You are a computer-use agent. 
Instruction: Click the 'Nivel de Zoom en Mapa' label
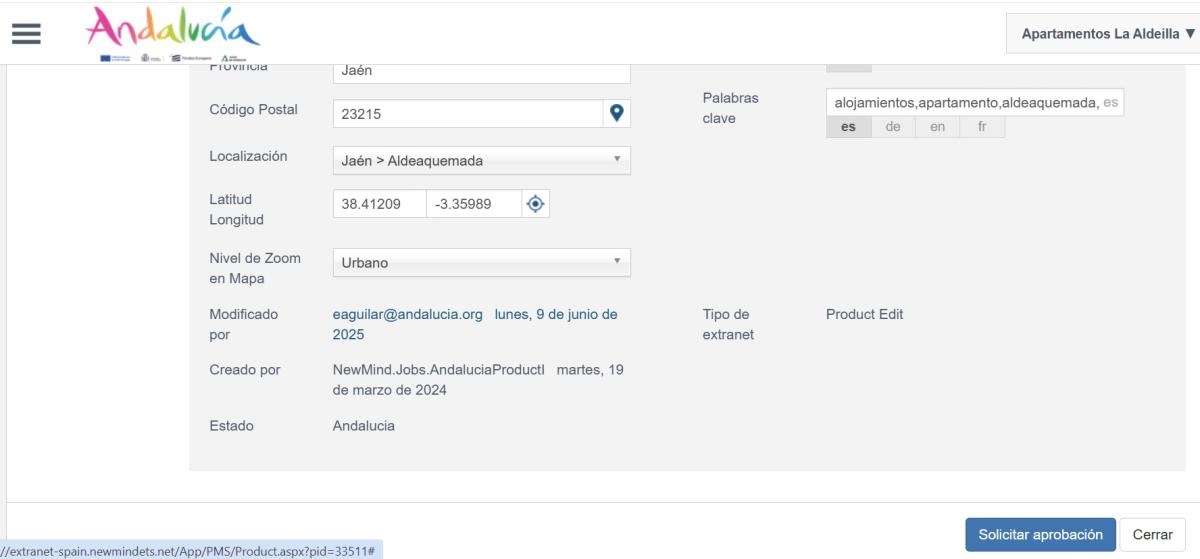point(253,268)
